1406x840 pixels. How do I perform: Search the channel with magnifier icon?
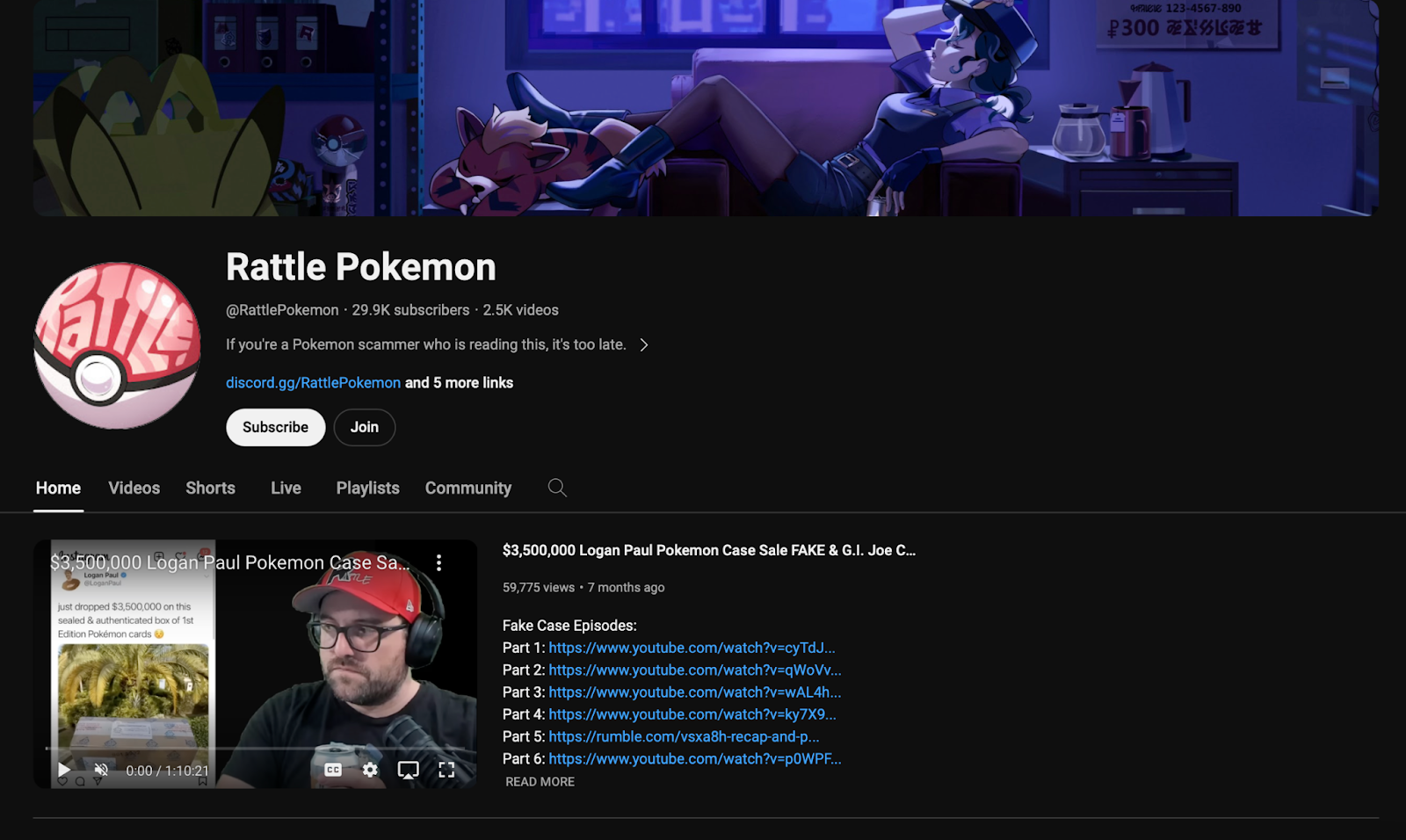click(557, 488)
